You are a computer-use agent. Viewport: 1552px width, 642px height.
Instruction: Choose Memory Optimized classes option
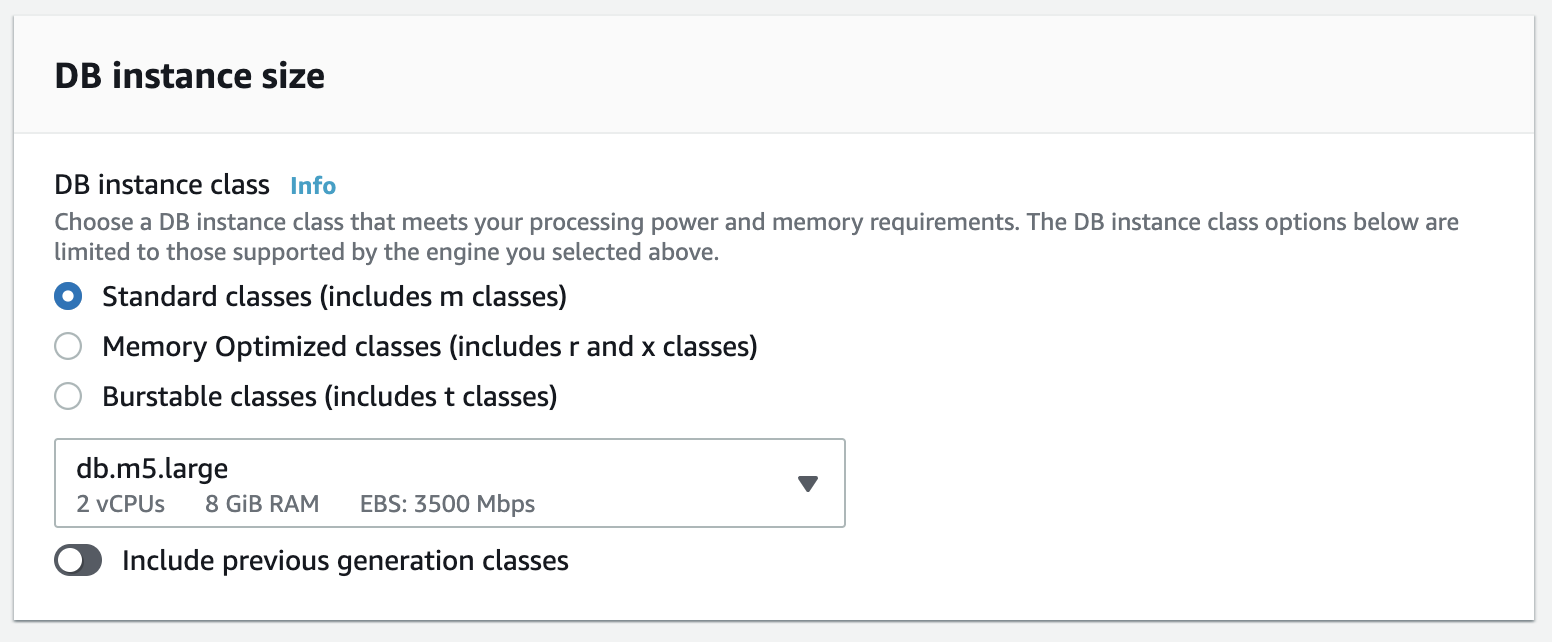pos(67,346)
